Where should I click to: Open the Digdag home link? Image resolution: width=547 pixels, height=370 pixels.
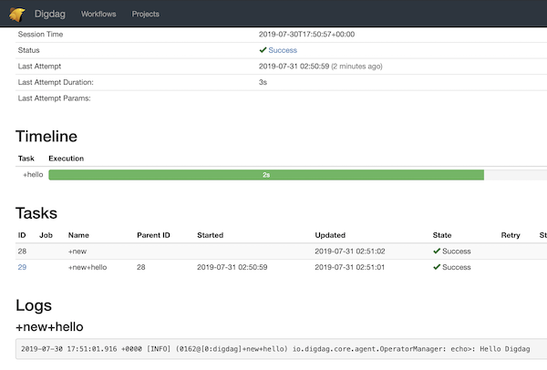pyautogui.click(x=50, y=14)
